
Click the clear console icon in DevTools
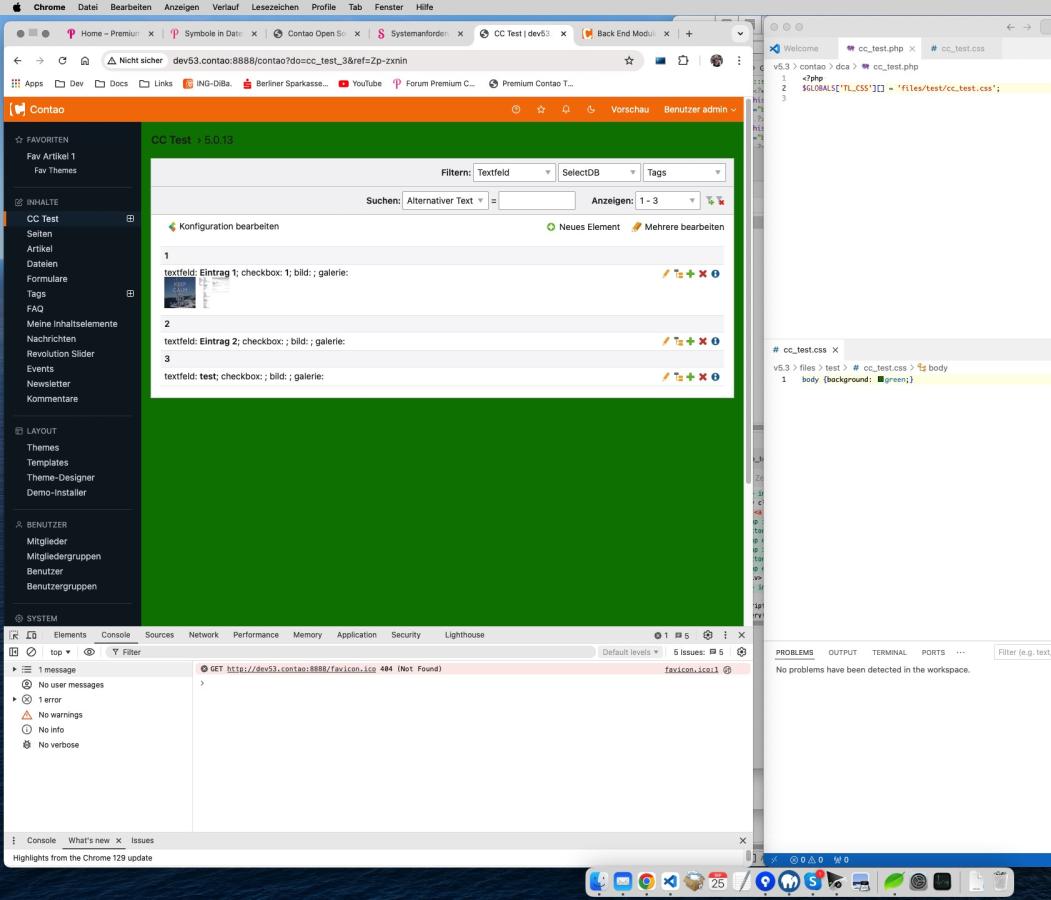pyautogui.click(x=30, y=652)
